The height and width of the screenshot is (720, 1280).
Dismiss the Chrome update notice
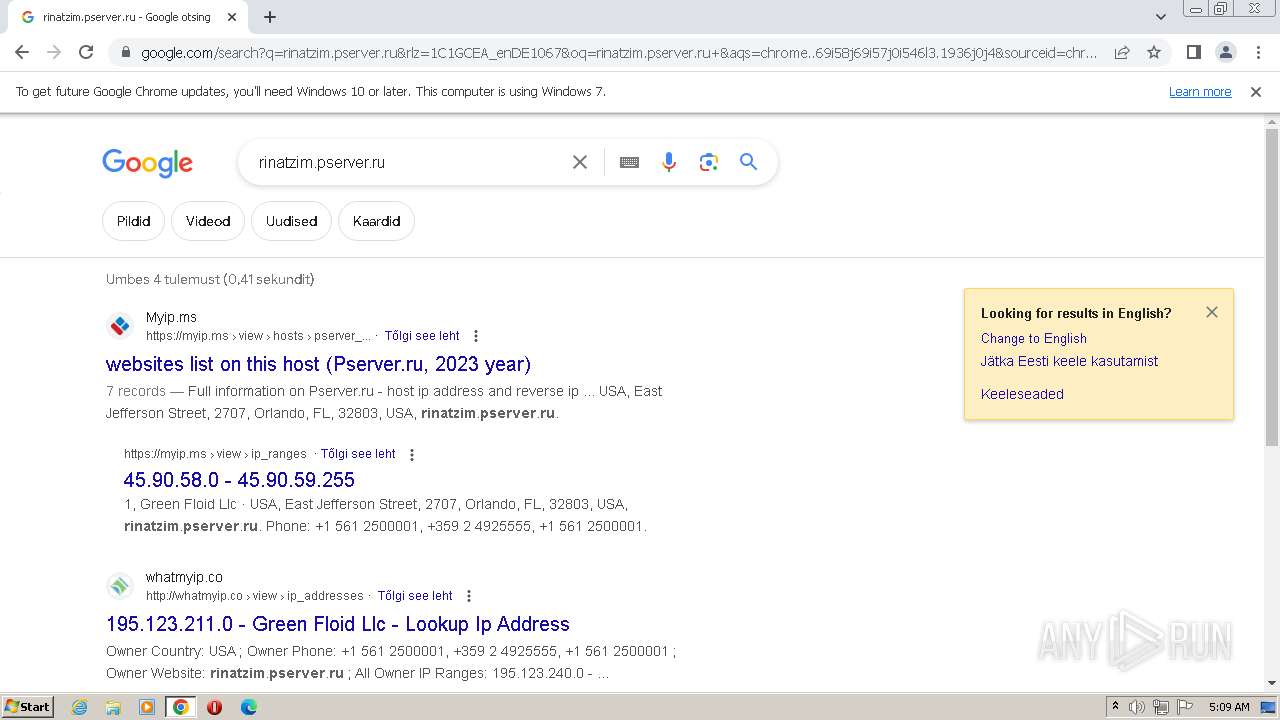tap(1256, 92)
